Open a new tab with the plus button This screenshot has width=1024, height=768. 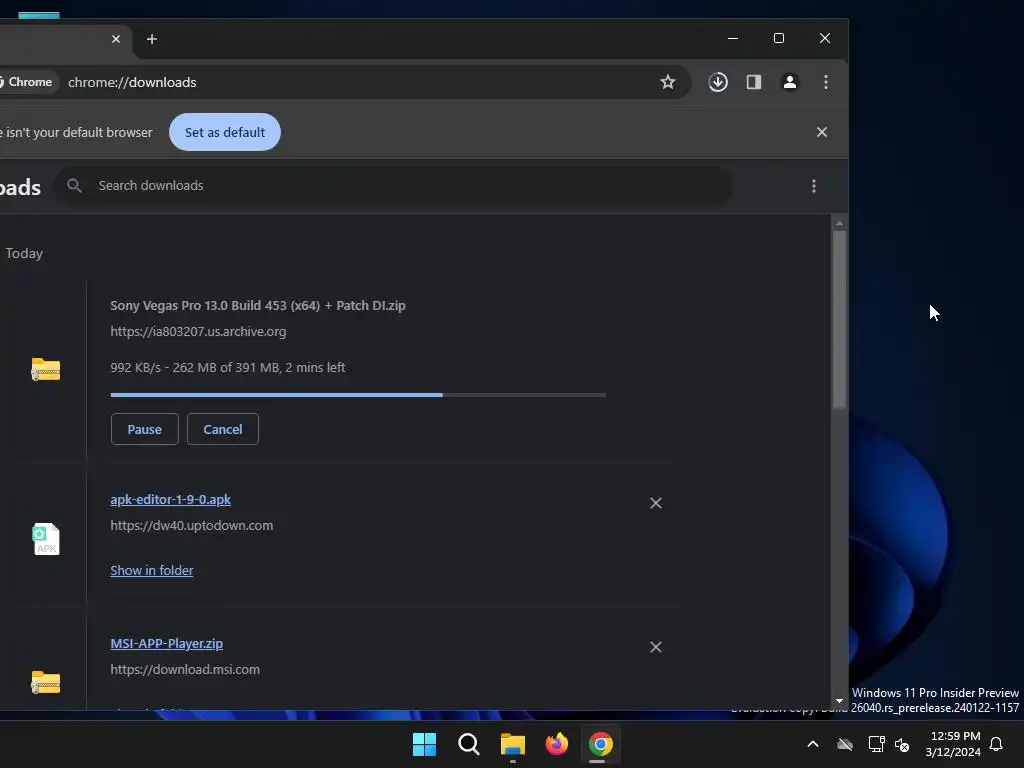152,39
